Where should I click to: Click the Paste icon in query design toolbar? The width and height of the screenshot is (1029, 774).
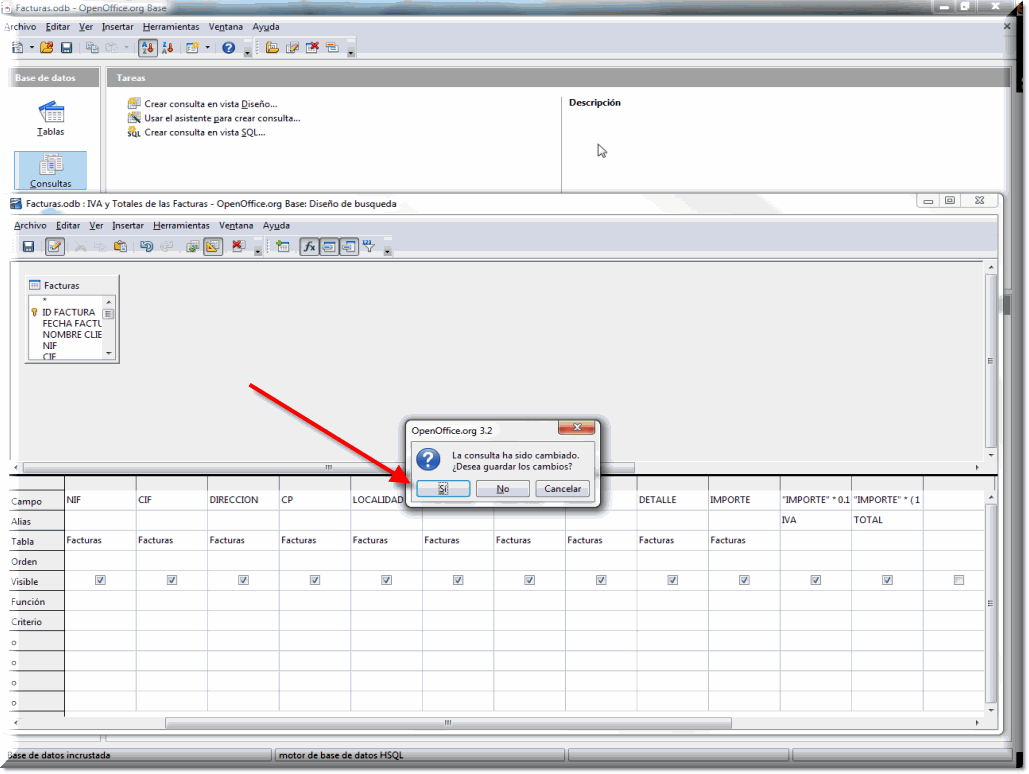(120, 247)
